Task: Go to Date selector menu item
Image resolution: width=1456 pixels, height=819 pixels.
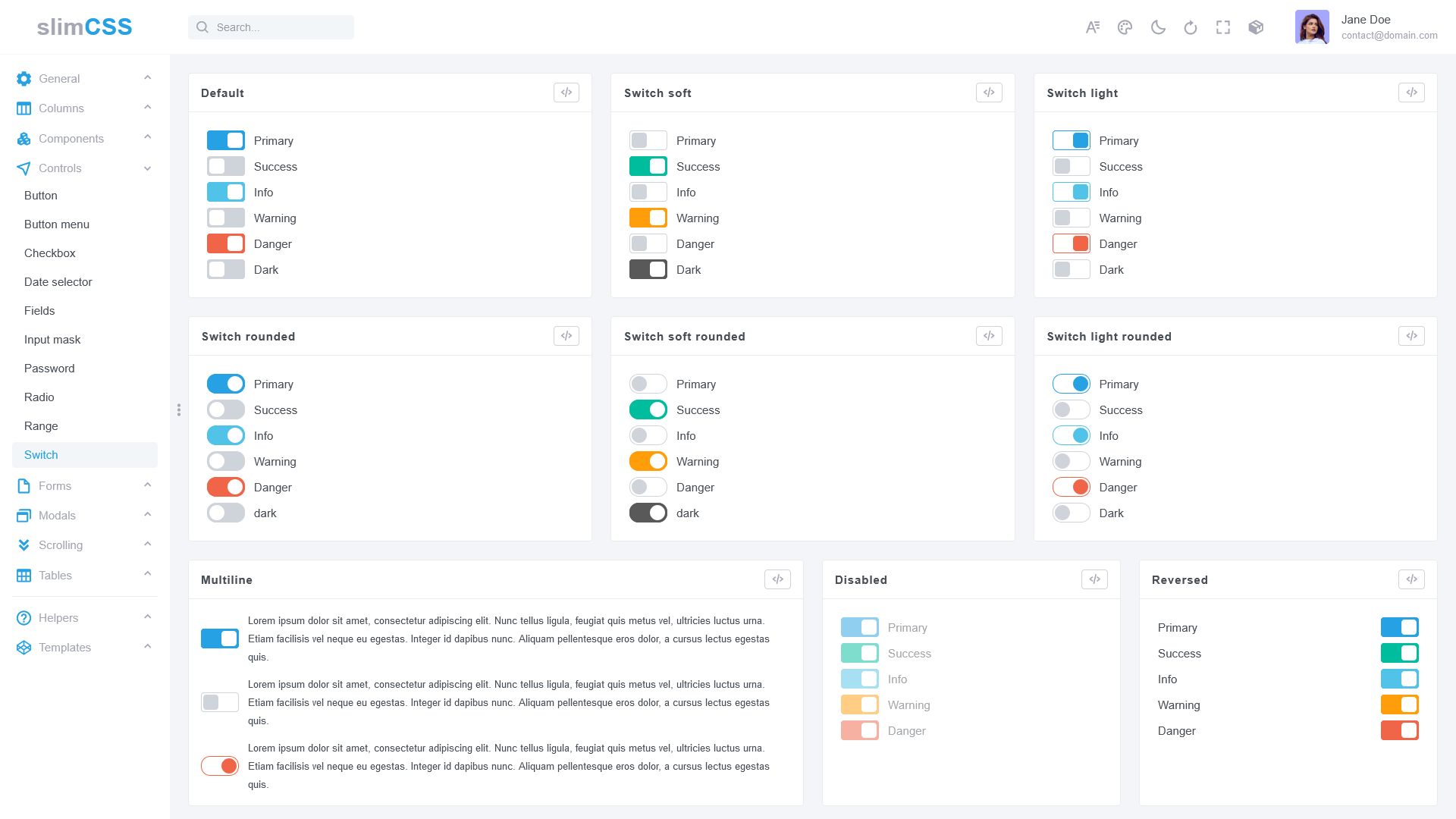Action: pos(58,282)
